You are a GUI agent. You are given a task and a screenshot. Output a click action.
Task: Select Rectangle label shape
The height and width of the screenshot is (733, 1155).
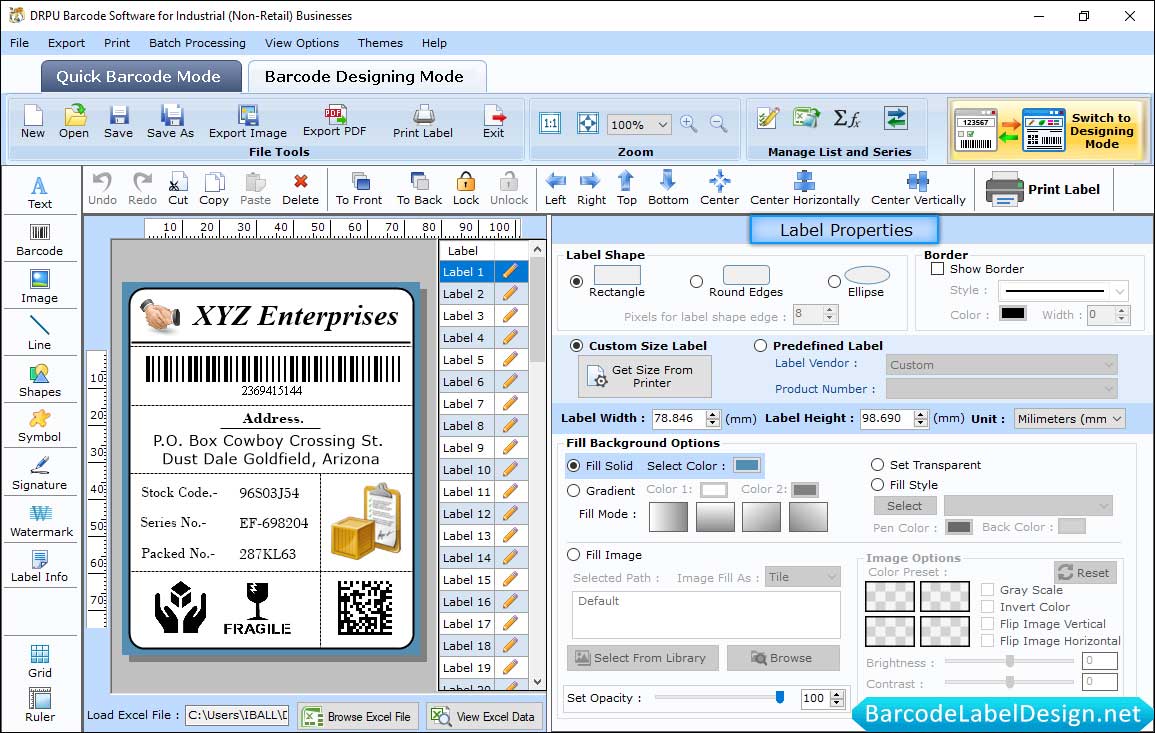coord(577,281)
